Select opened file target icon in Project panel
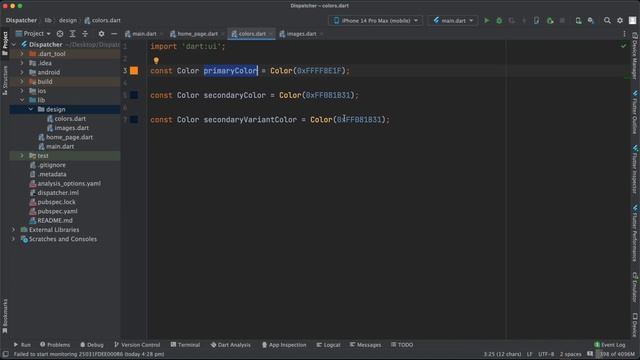 (60, 34)
